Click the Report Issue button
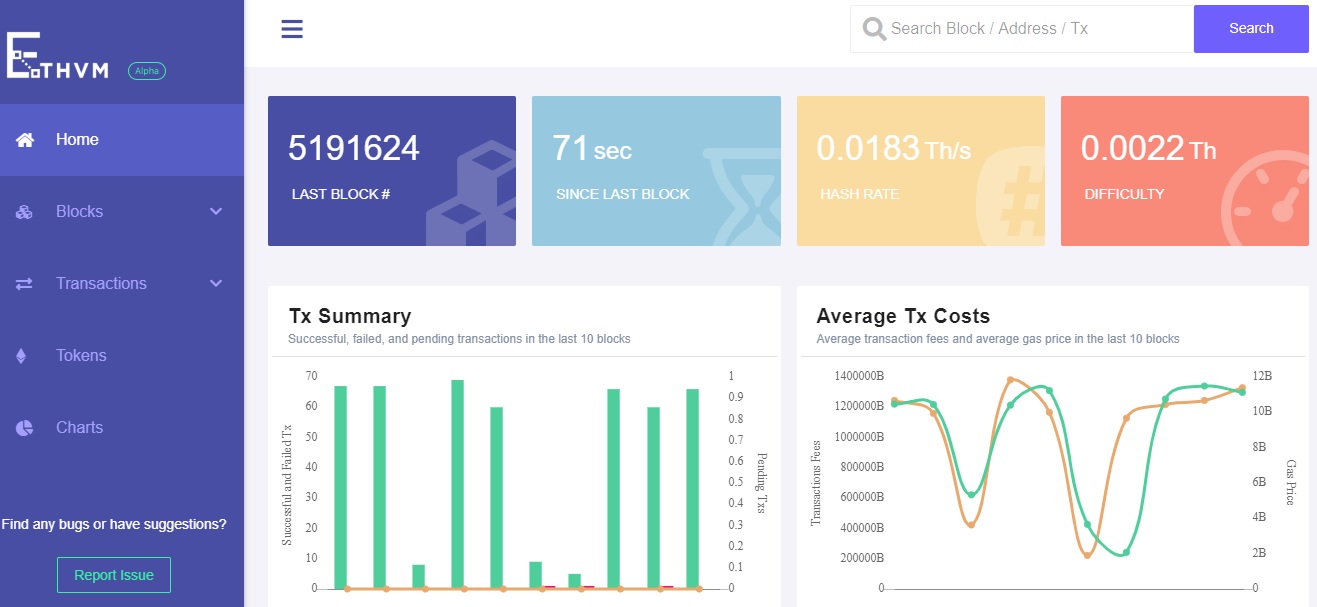The image size is (1317, 607). [114, 575]
